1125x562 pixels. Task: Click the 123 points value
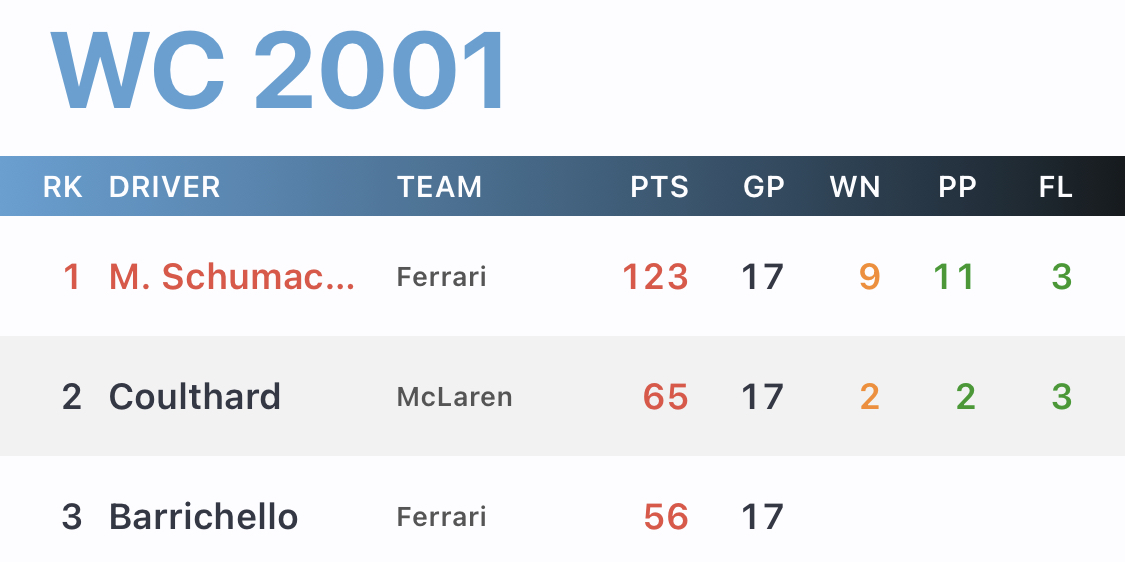tap(656, 277)
